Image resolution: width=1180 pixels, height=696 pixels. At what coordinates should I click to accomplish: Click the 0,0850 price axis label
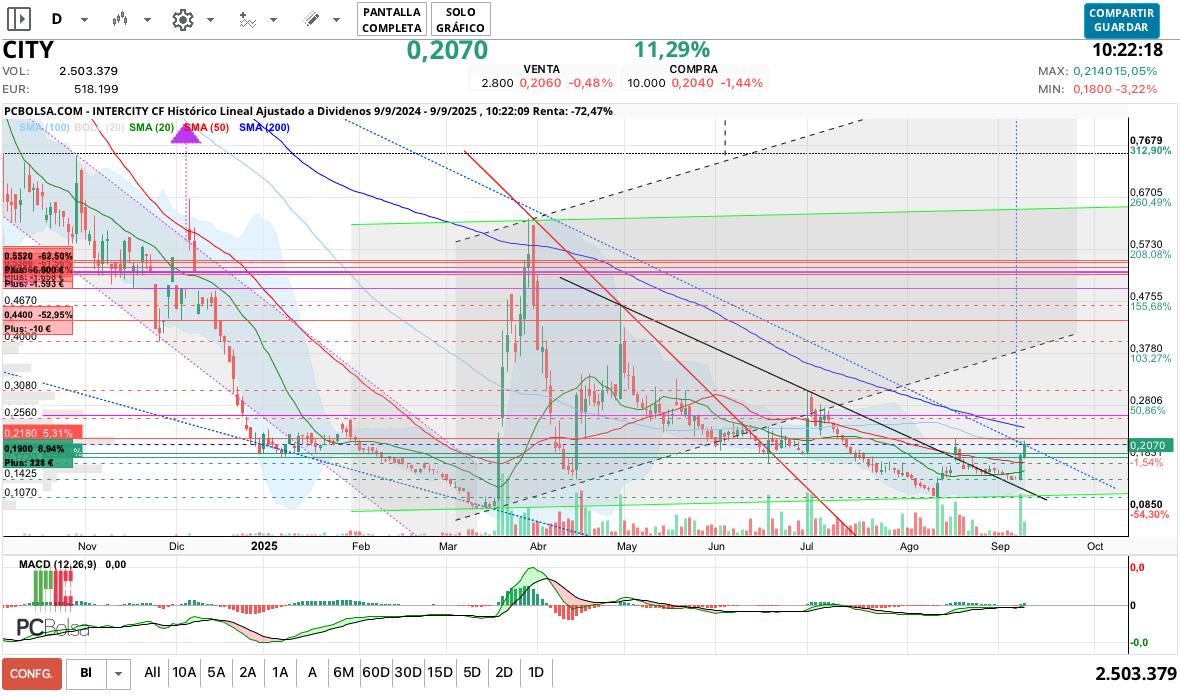[x=1146, y=505]
